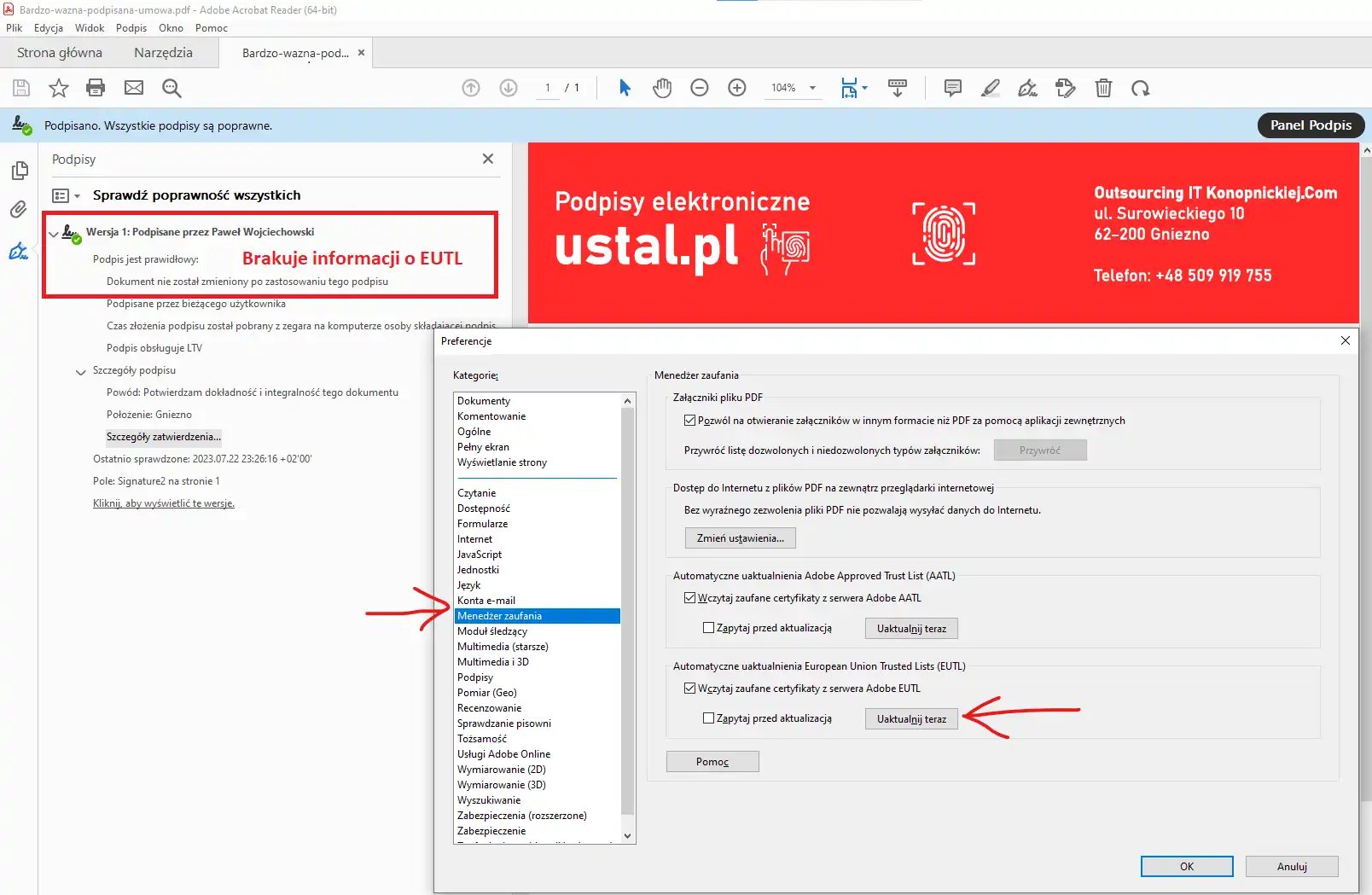Open the Add comment note tool
Image resolution: width=1372 pixels, height=895 pixels.
pyautogui.click(x=953, y=88)
